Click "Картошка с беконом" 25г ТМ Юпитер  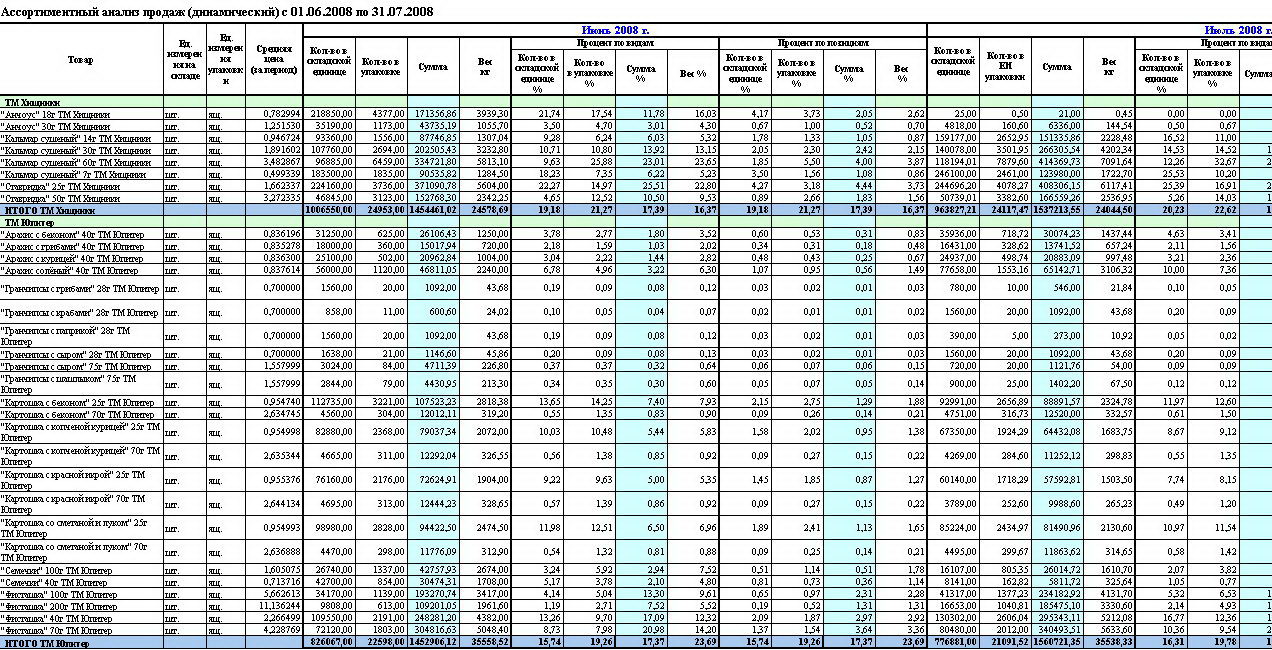coord(79,401)
